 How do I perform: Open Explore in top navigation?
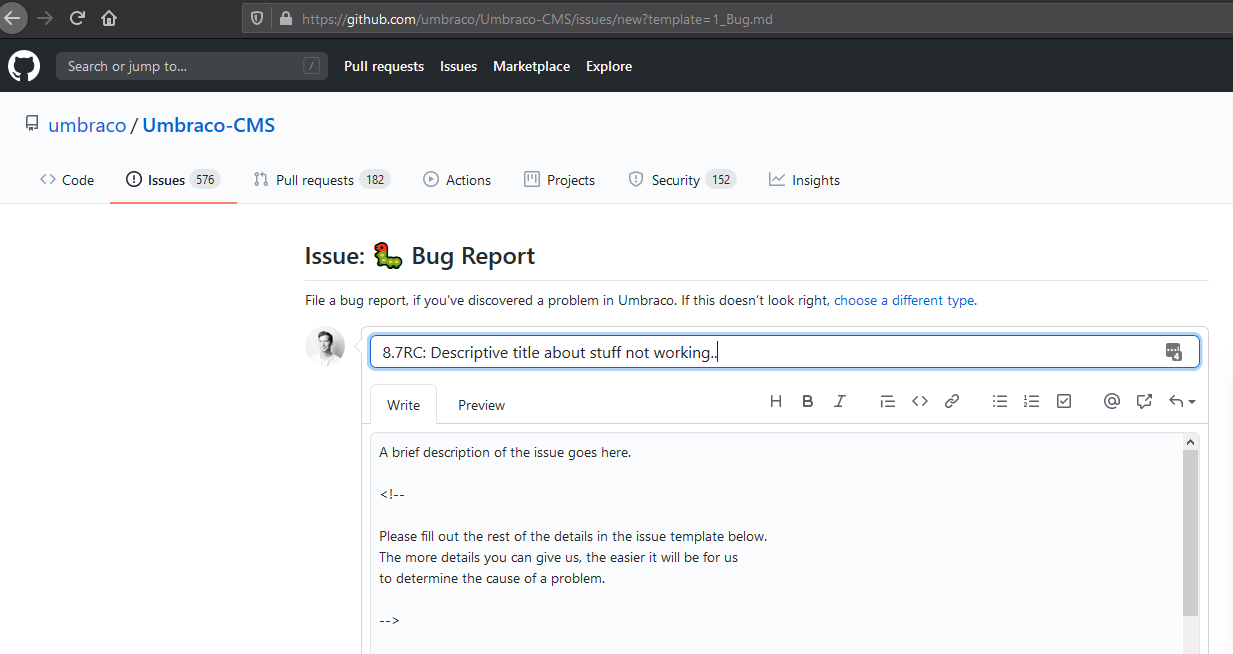[609, 66]
